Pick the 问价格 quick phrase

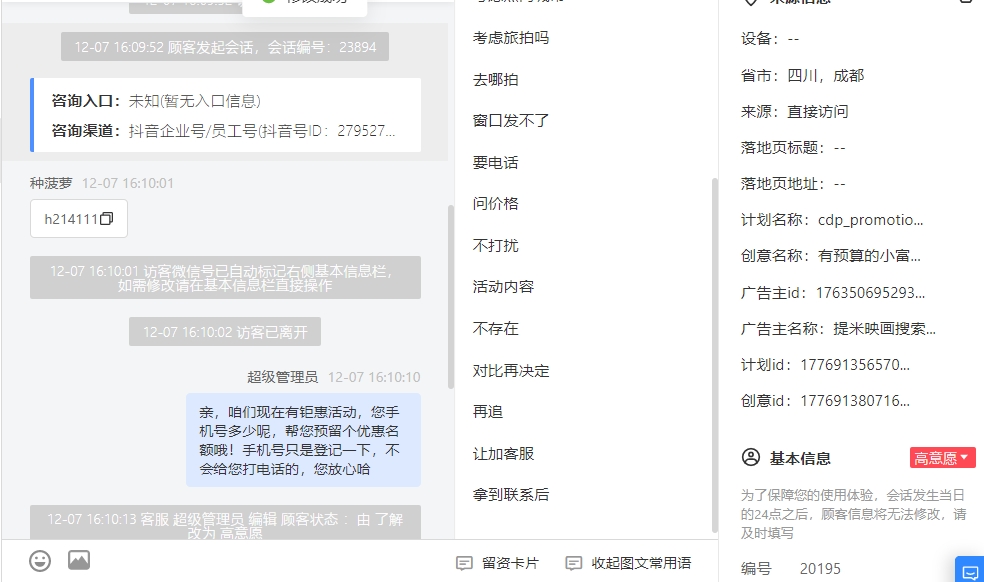[x=496, y=203]
